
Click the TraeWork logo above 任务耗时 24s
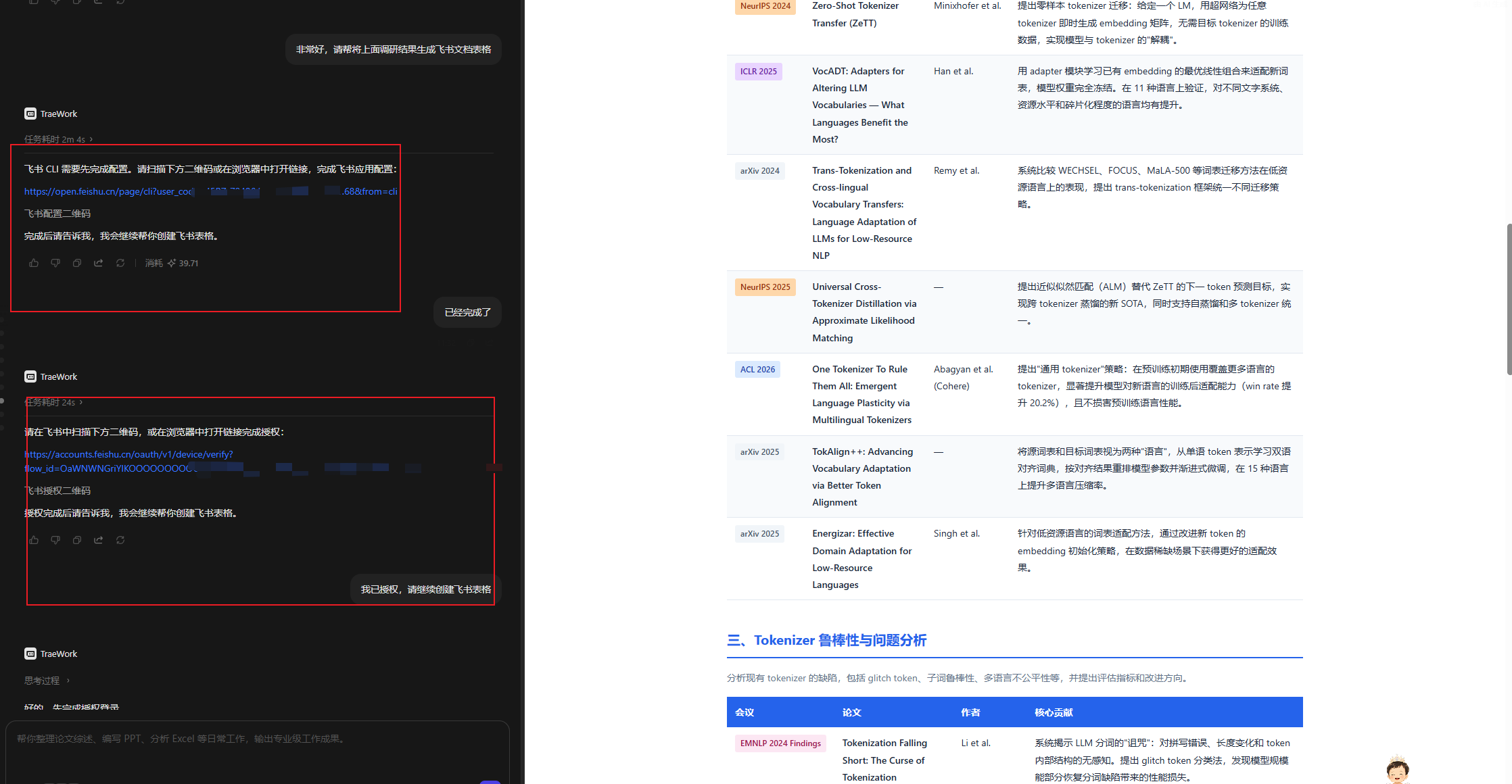pos(30,376)
